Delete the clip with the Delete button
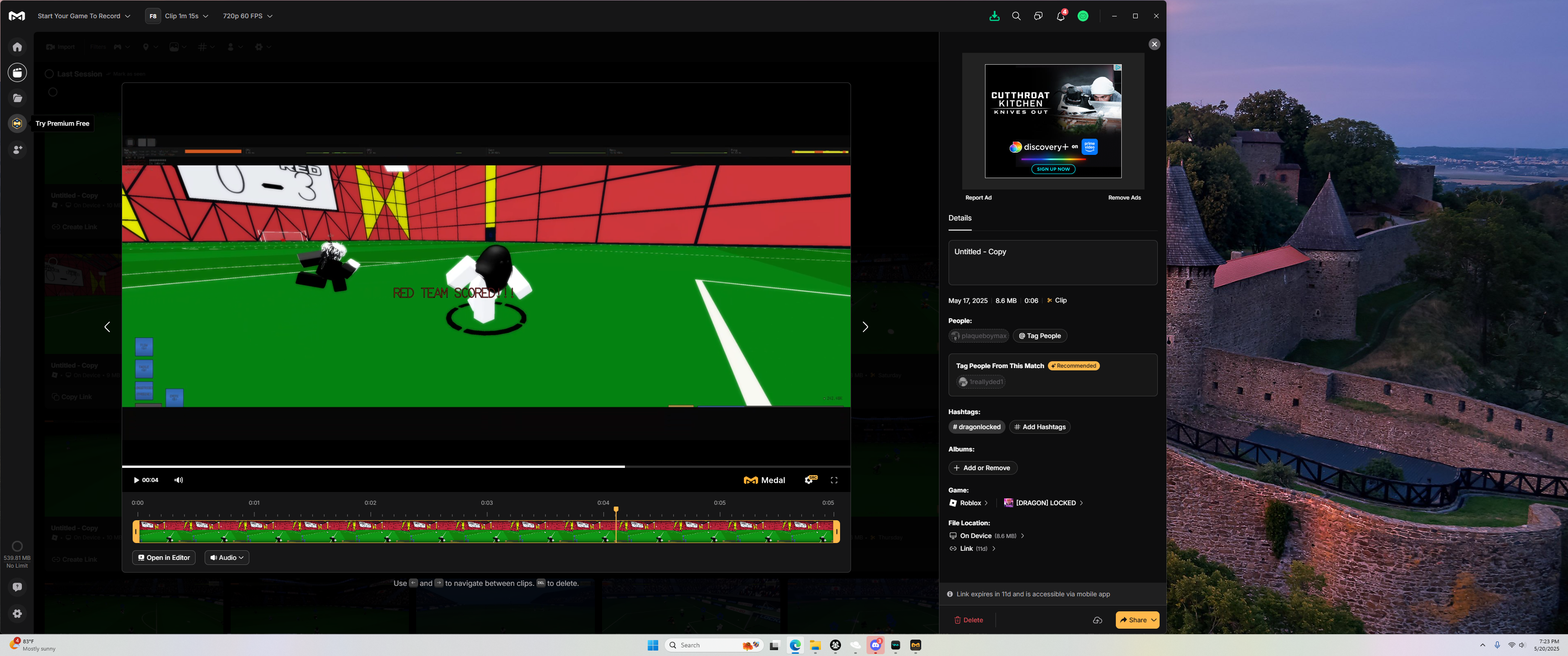Screen dimensions: 1568x656 pyautogui.click(x=969, y=620)
